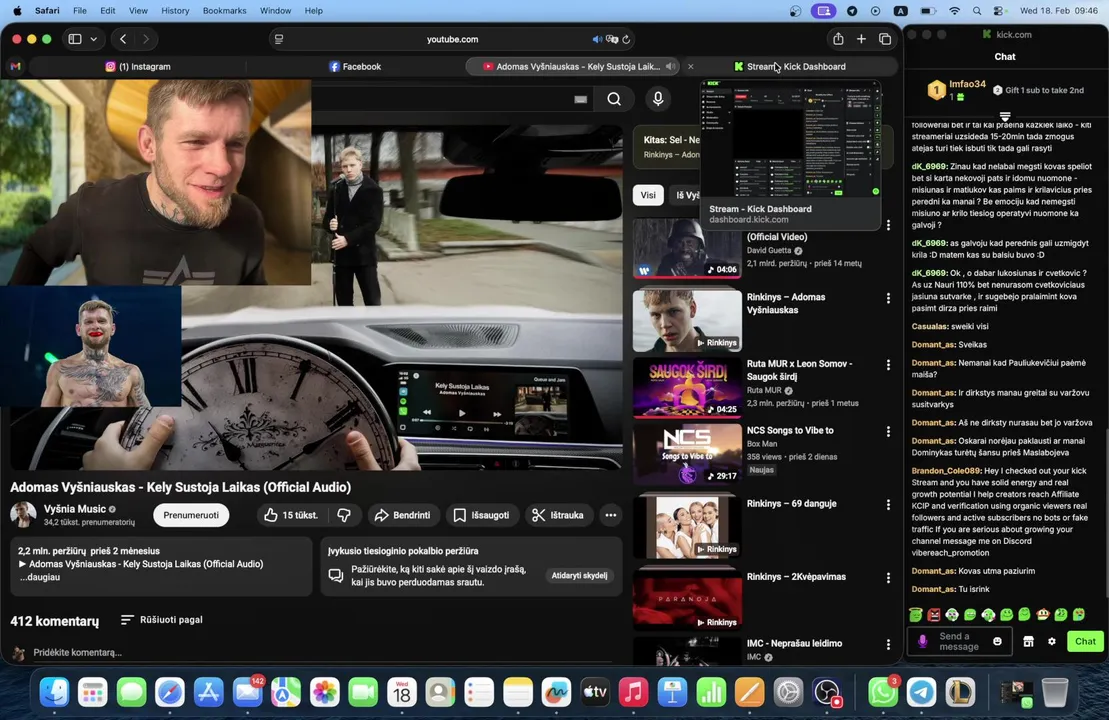1109x720 pixels.
Task: Open the Kick chat shop icon
Action: click(x=1028, y=641)
